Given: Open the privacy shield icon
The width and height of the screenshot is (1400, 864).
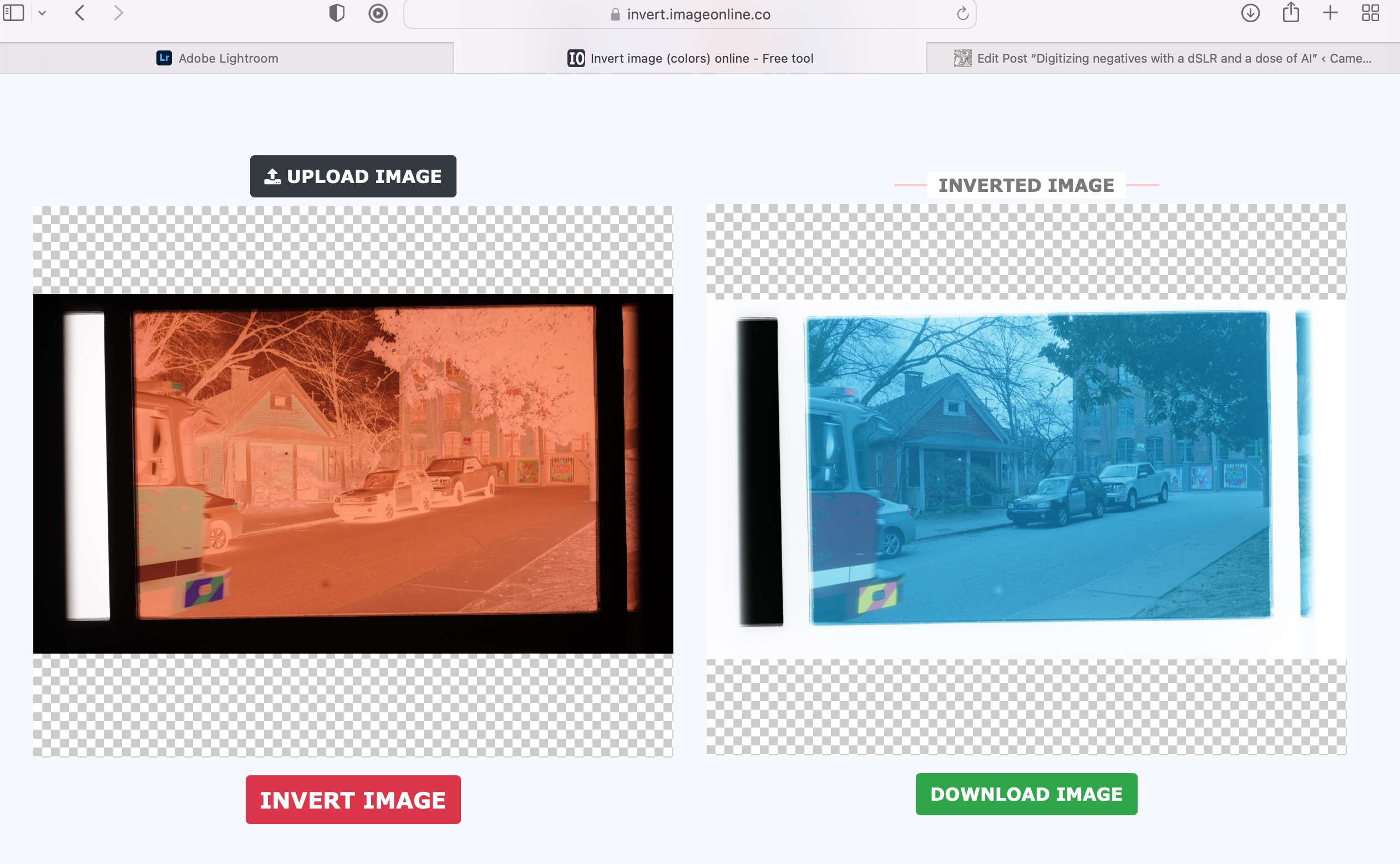Looking at the screenshot, I should [x=337, y=13].
